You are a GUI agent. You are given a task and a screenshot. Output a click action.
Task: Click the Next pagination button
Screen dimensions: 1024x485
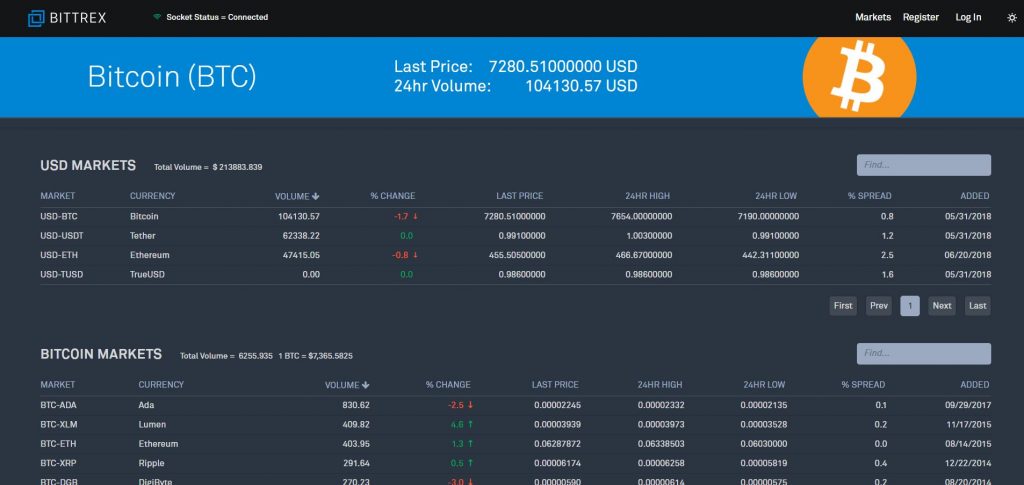[x=942, y=305]
